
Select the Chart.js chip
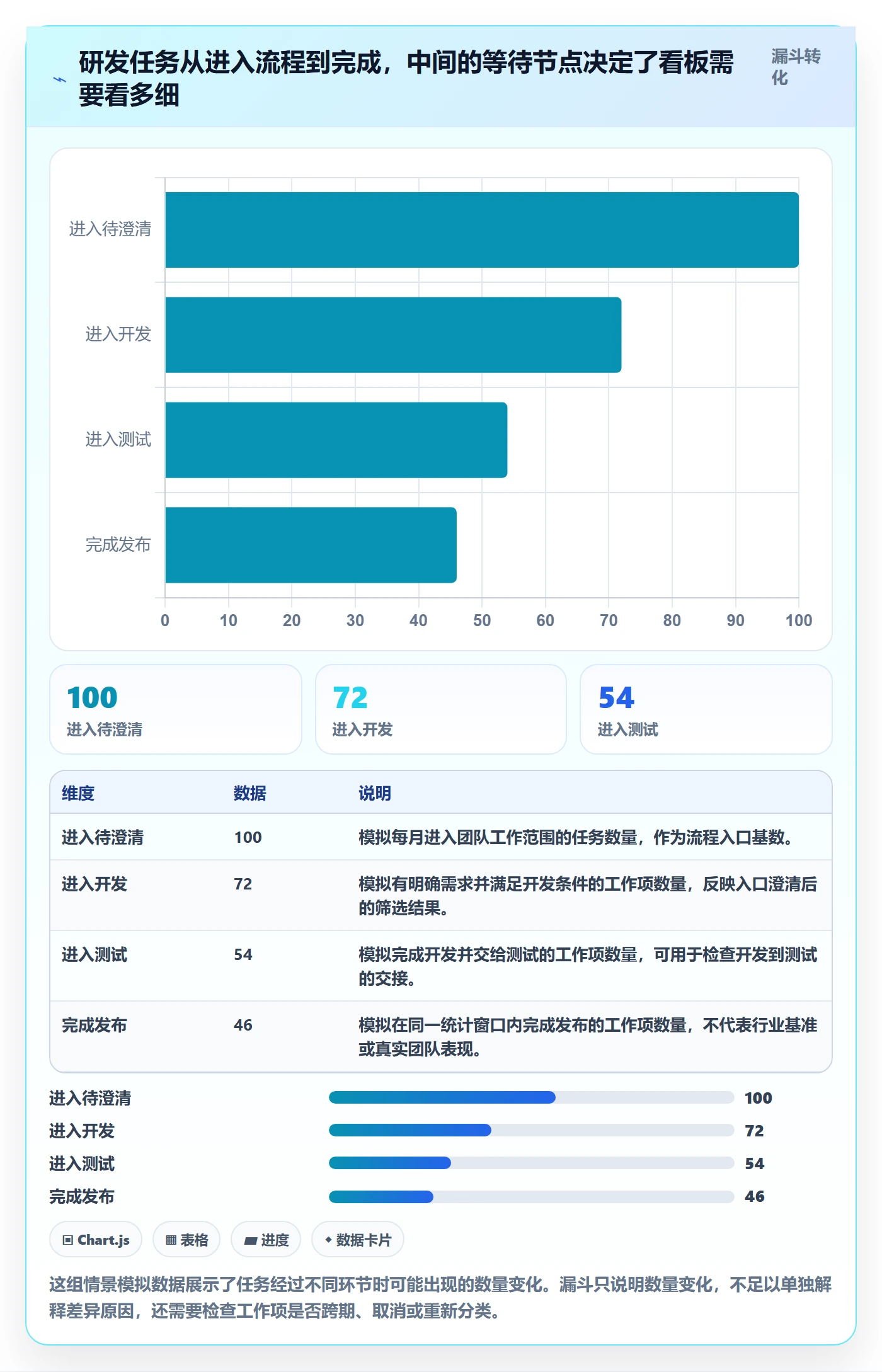pos(96,1240)
